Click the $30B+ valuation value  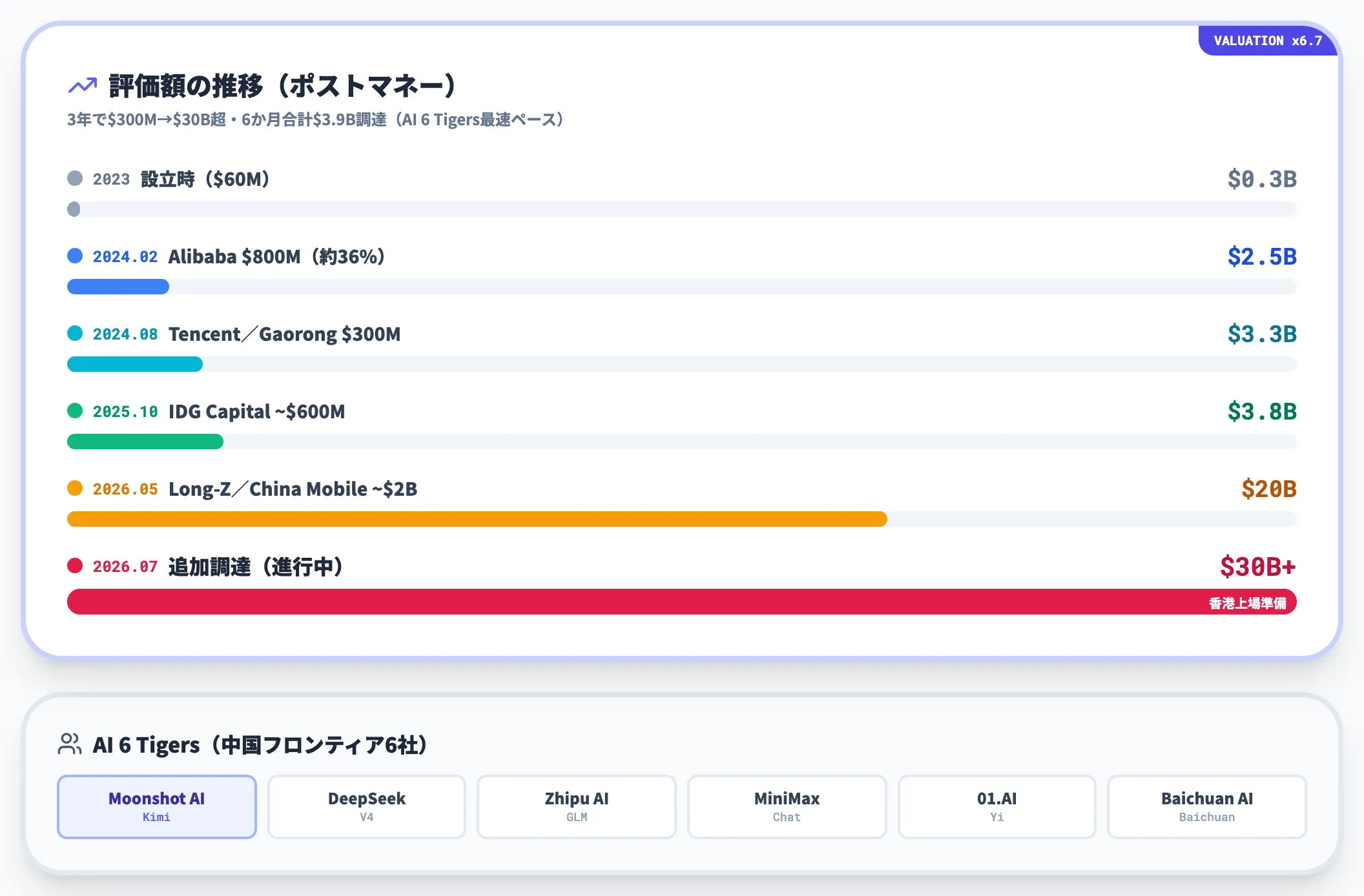pyautogui.click(x=1258, y=566)
